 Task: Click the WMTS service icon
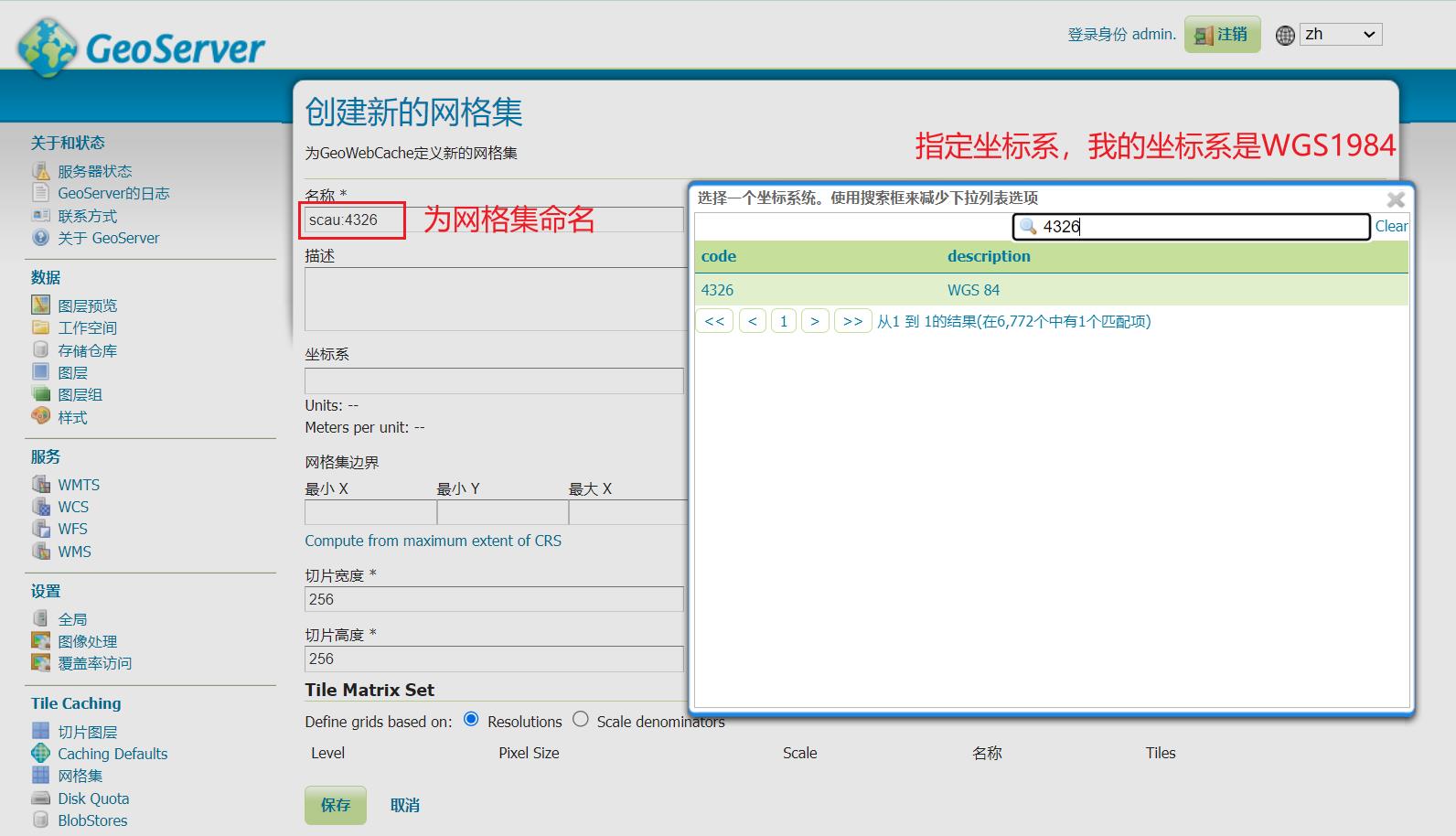pyautogui.click(x=41, y=485)
